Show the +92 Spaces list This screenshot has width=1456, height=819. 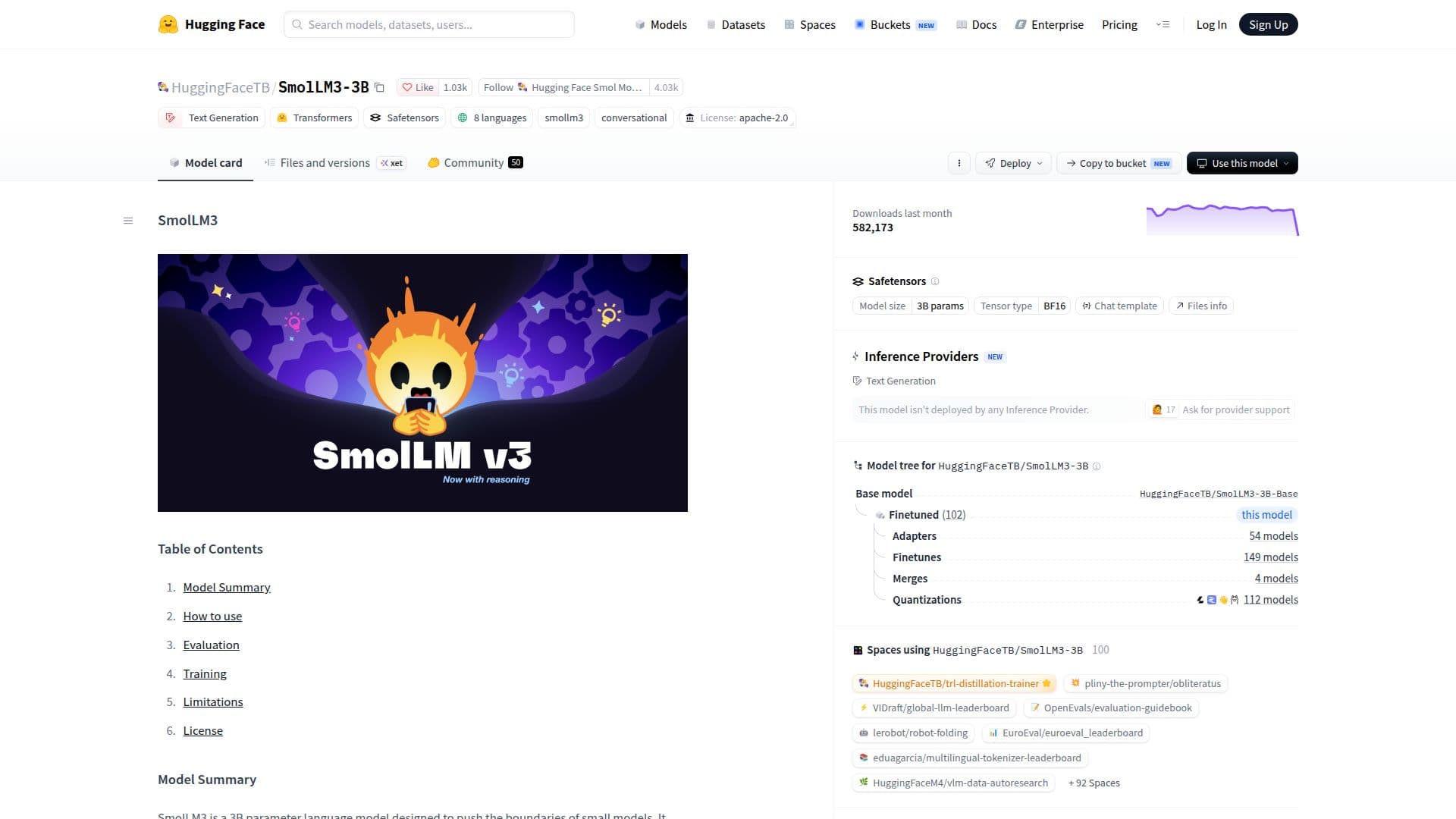[x=1094, y=783]
